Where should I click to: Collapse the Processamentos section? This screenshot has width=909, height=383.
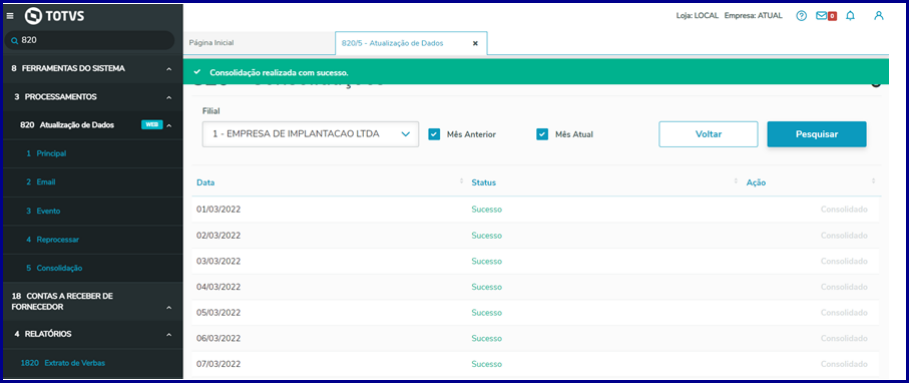pyautogui.click(x=169, y=97)
